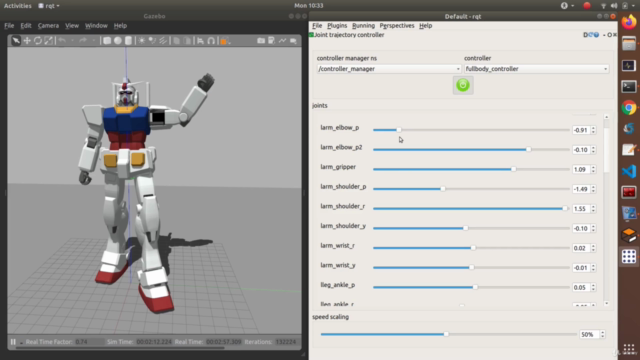Click the larm_shoulder_p value field -1.49
Image resolution: width=640 pixels, height=360 pixels.
581,189
